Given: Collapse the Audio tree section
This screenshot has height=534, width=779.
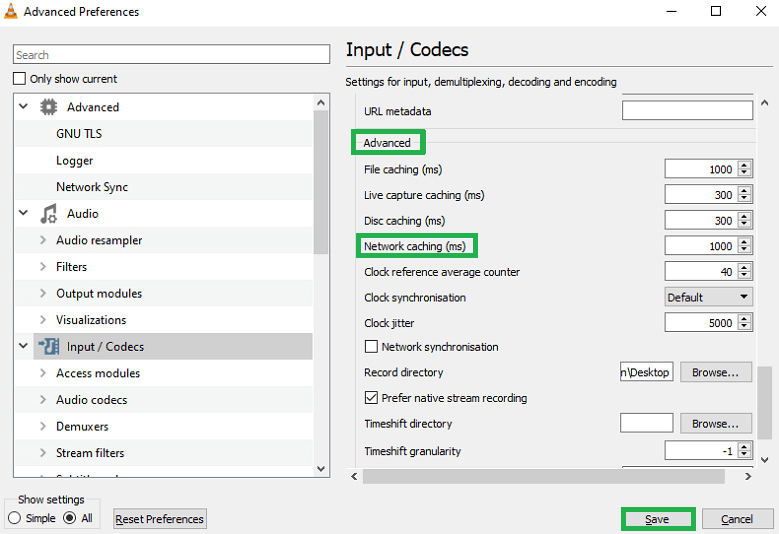Looking at the screenshot, I should [23, 213].
